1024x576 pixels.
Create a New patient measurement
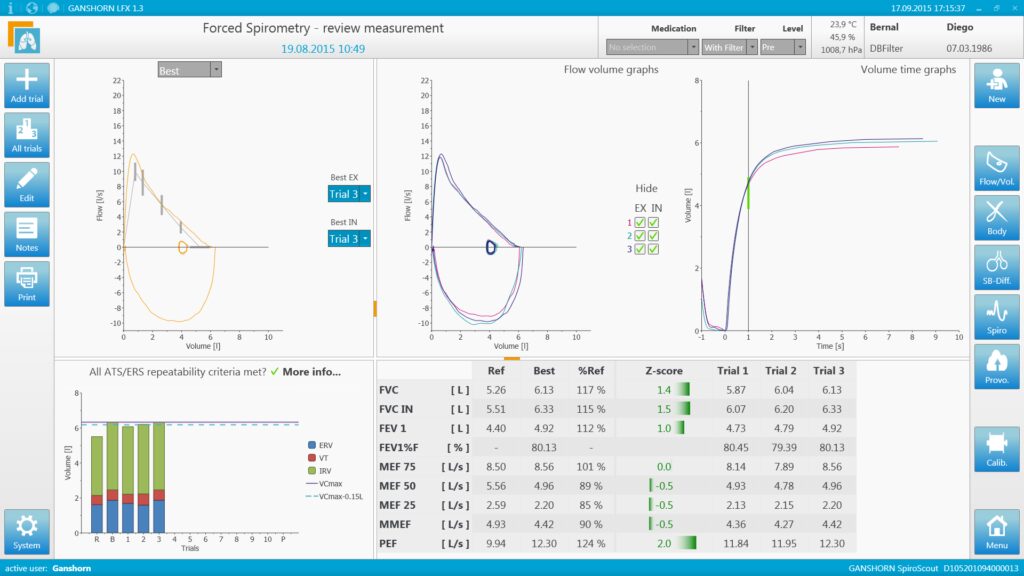(x=997, y=86)
